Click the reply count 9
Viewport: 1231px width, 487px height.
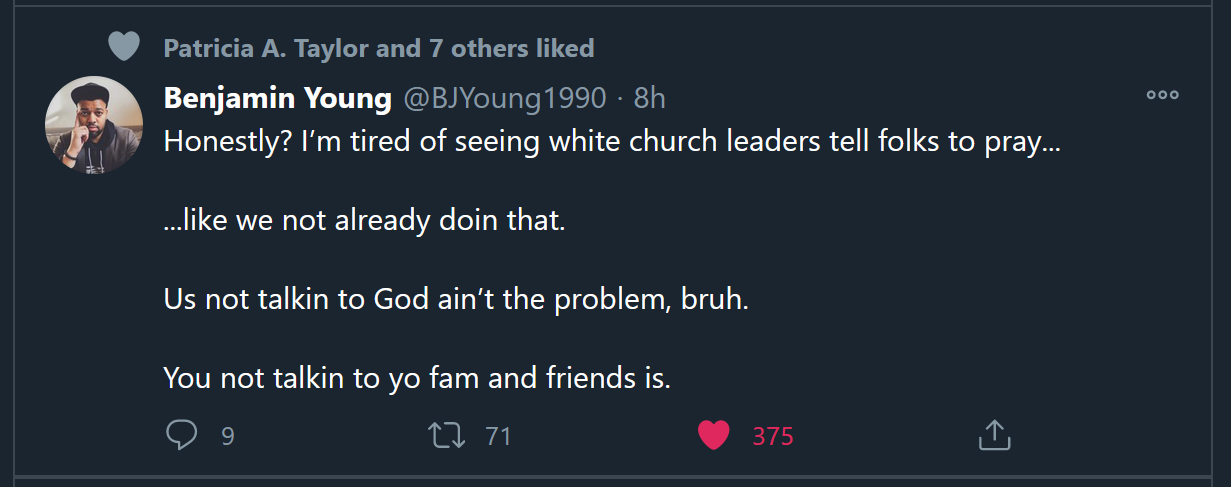tap(228, 436)
